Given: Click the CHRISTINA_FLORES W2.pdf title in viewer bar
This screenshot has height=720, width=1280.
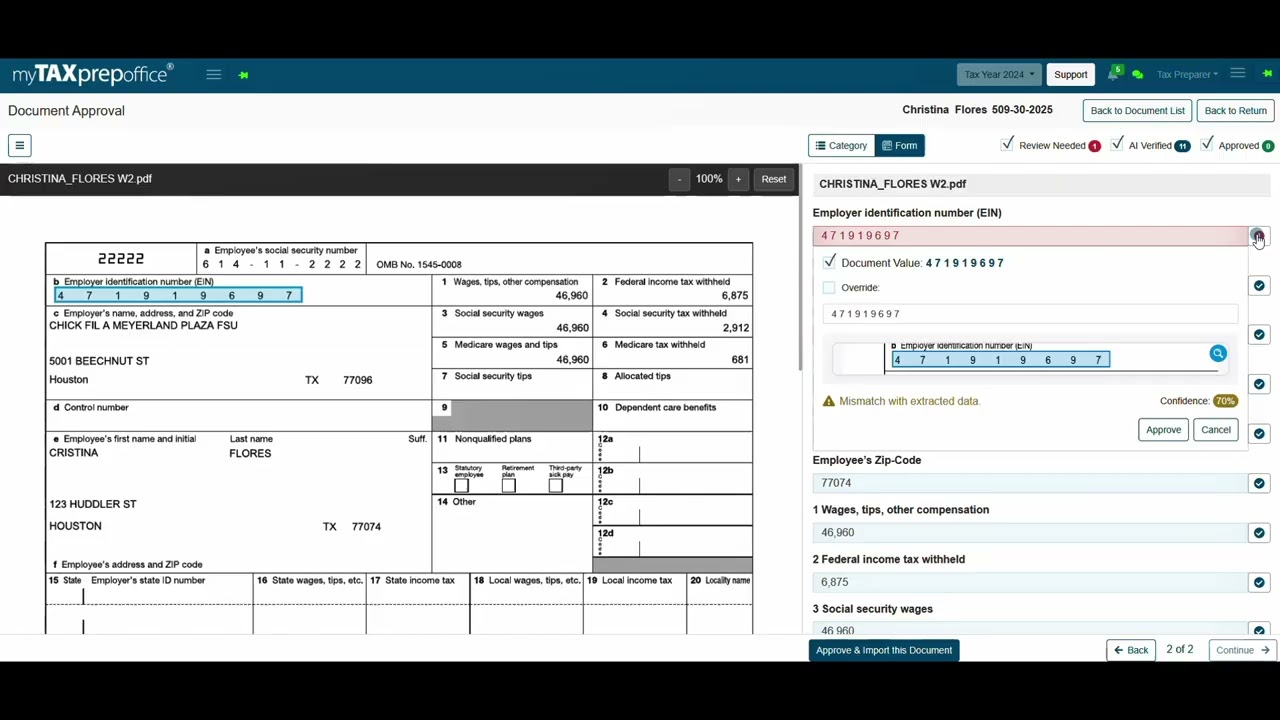Looking at the screenshot, I should [80, 179].
